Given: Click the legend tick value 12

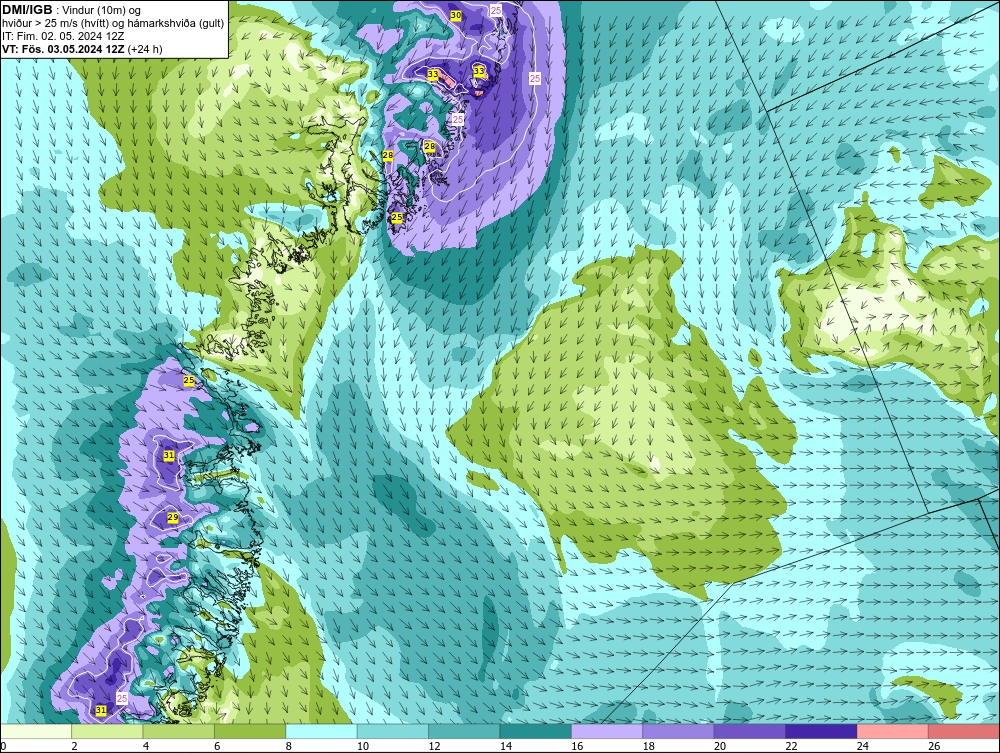Looking at the screenshot, I should point(434,746).
